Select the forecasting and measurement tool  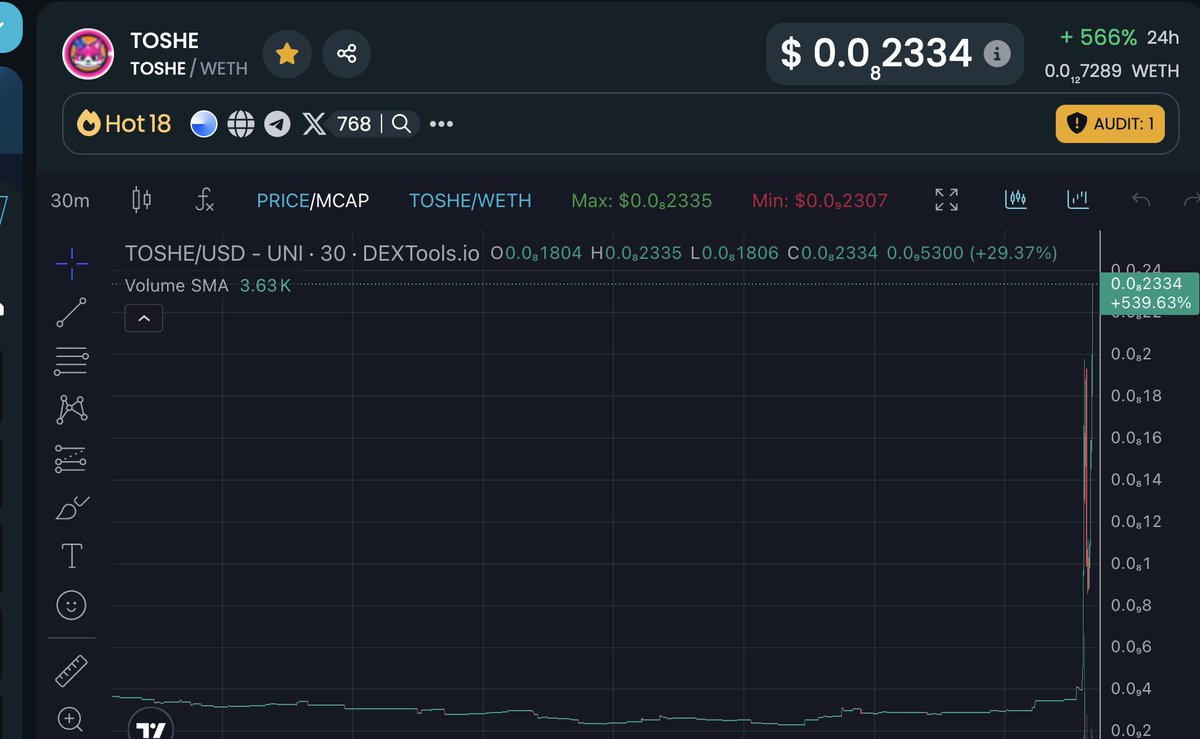[x=72, y=458]
